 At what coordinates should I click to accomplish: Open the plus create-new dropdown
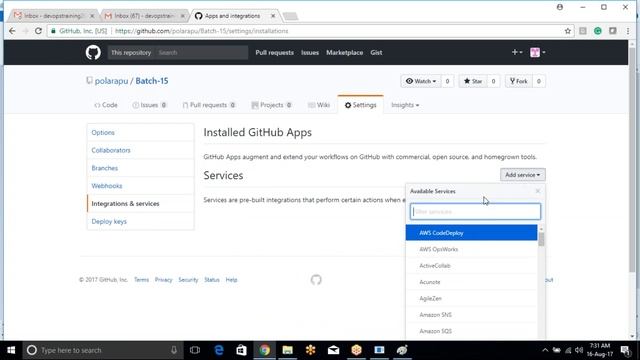pyautogui.click(x=517, y=52)
